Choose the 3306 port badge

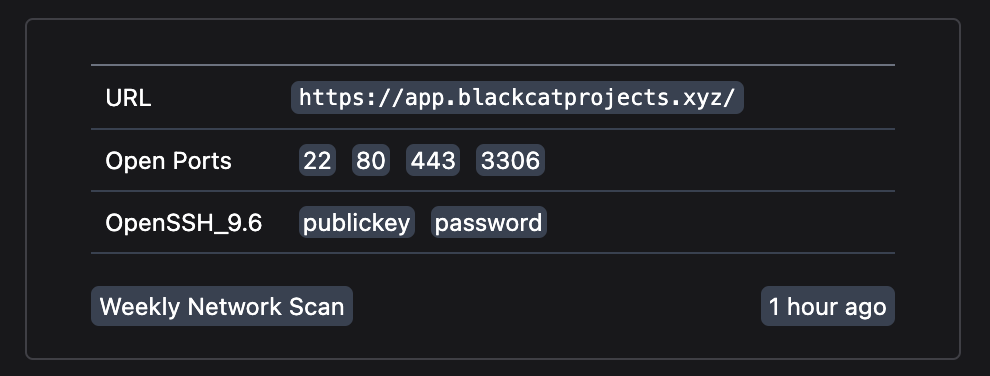coord(510,160)
